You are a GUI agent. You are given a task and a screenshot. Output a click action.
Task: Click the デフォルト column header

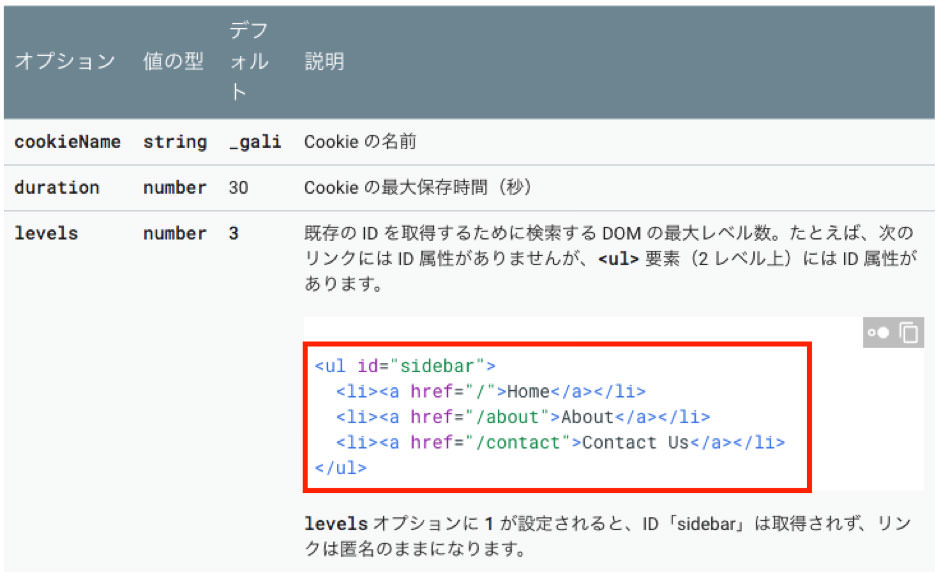pos(249,62)
